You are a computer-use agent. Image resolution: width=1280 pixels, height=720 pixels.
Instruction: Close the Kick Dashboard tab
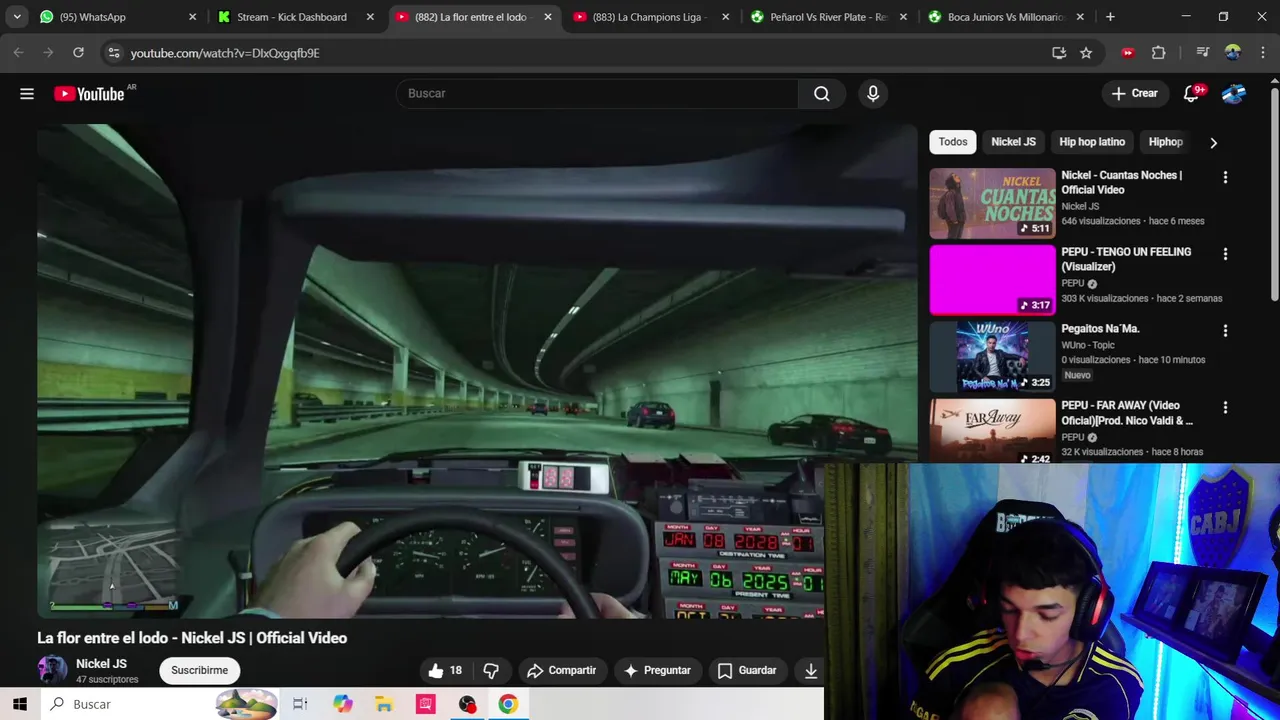point(370,17)
